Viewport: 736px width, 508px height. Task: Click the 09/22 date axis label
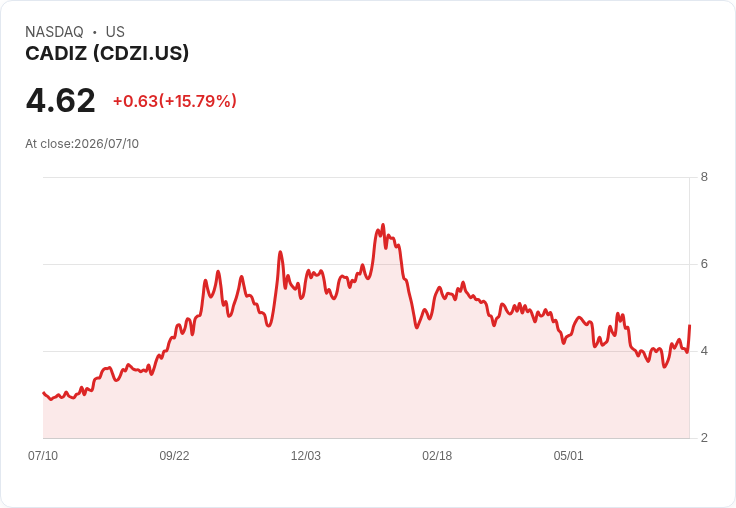[174, 456]
